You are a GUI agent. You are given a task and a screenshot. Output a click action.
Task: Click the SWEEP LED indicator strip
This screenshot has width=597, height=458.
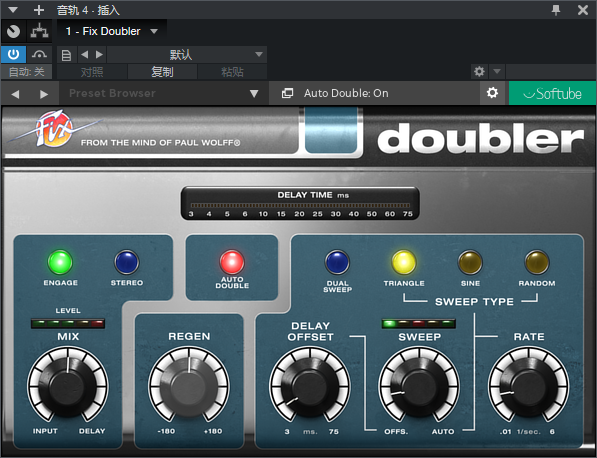pos(418,324)
